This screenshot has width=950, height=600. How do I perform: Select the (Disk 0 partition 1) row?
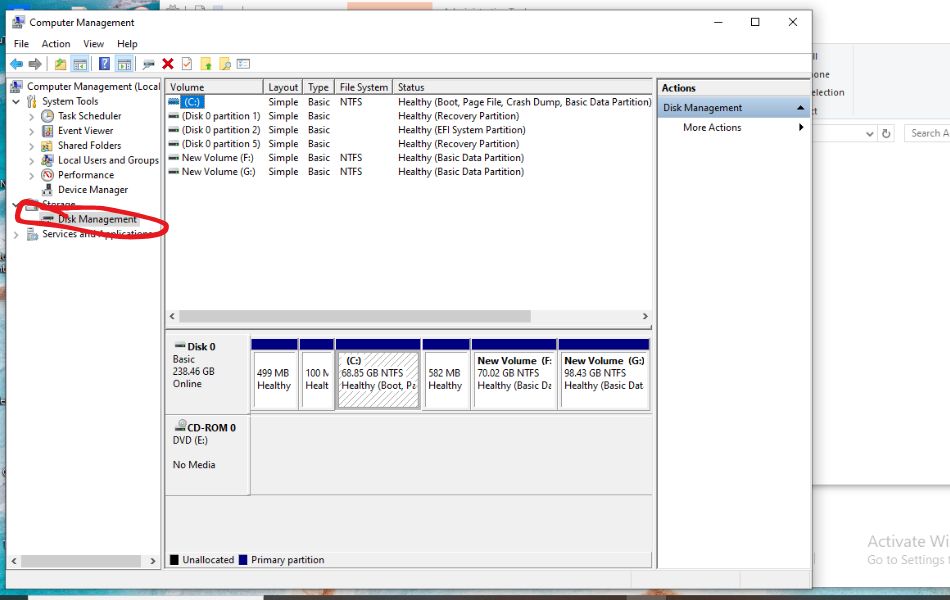[x=409, y=116]
